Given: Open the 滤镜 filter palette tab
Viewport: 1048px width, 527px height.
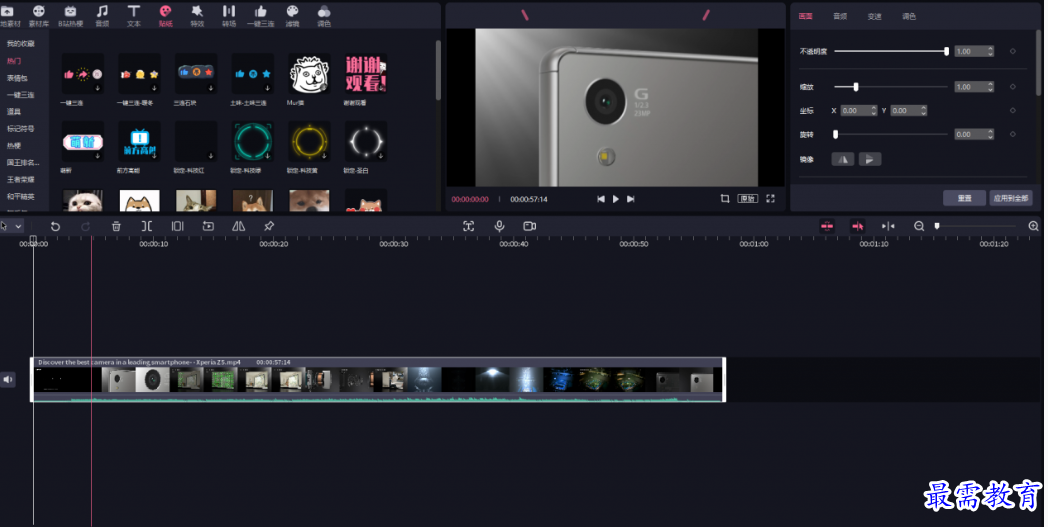Looking at the screenshot, I should tap(292, 15).
